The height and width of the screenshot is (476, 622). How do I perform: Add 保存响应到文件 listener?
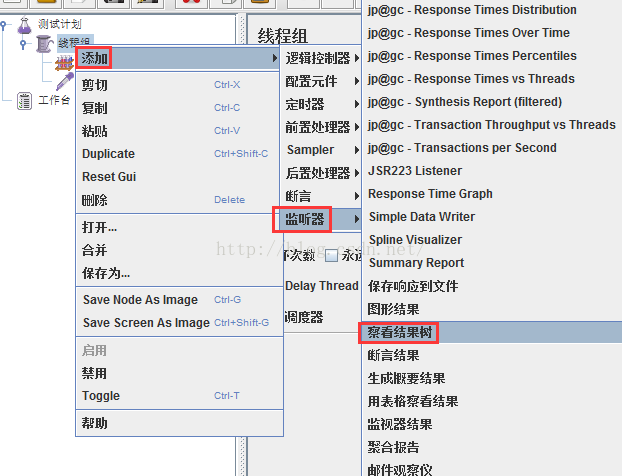[492, 286]
